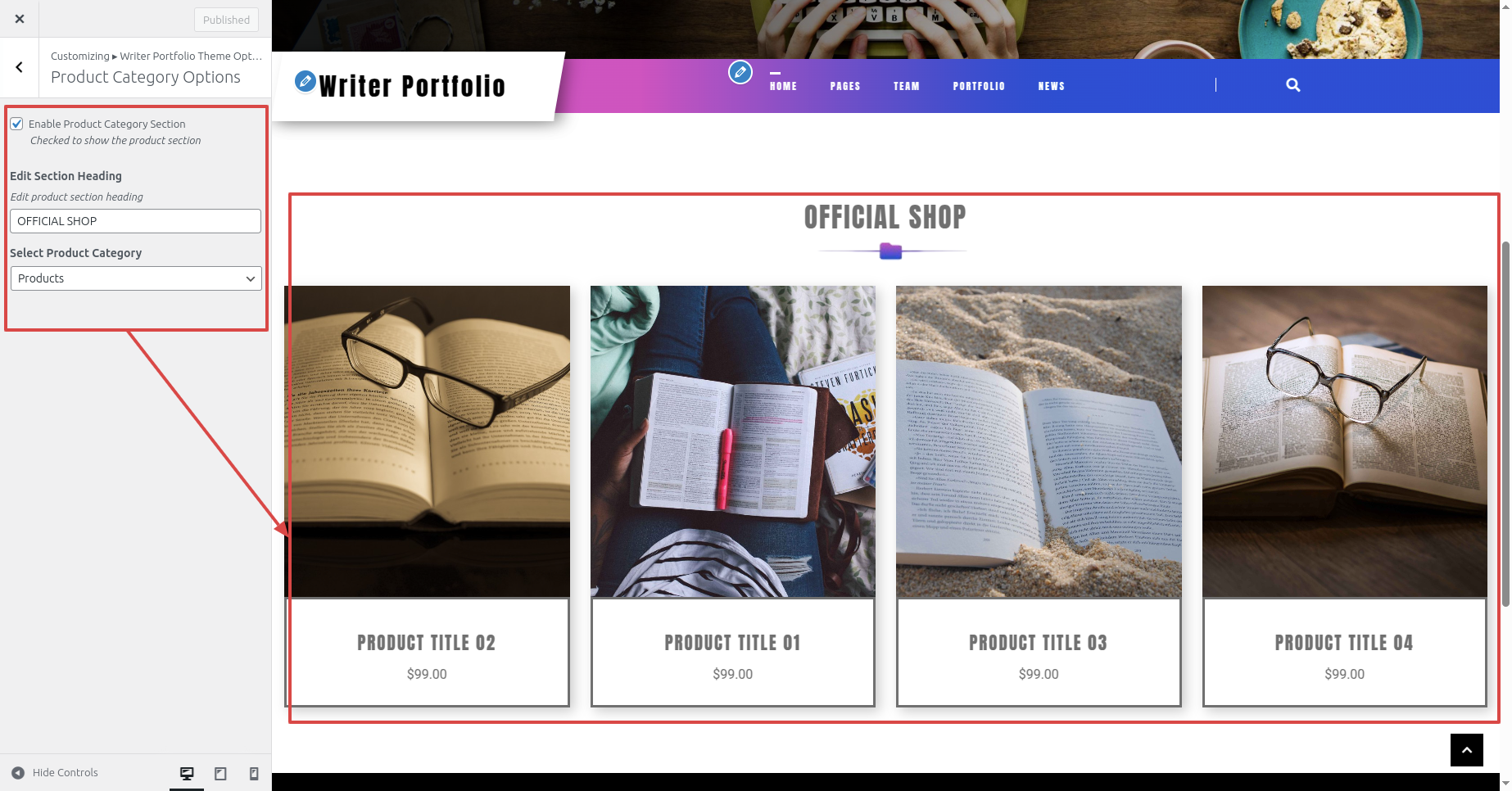Close the Customizer panel
The image size is (1512, 791).
pyautogui.click(x=20, y=19)
